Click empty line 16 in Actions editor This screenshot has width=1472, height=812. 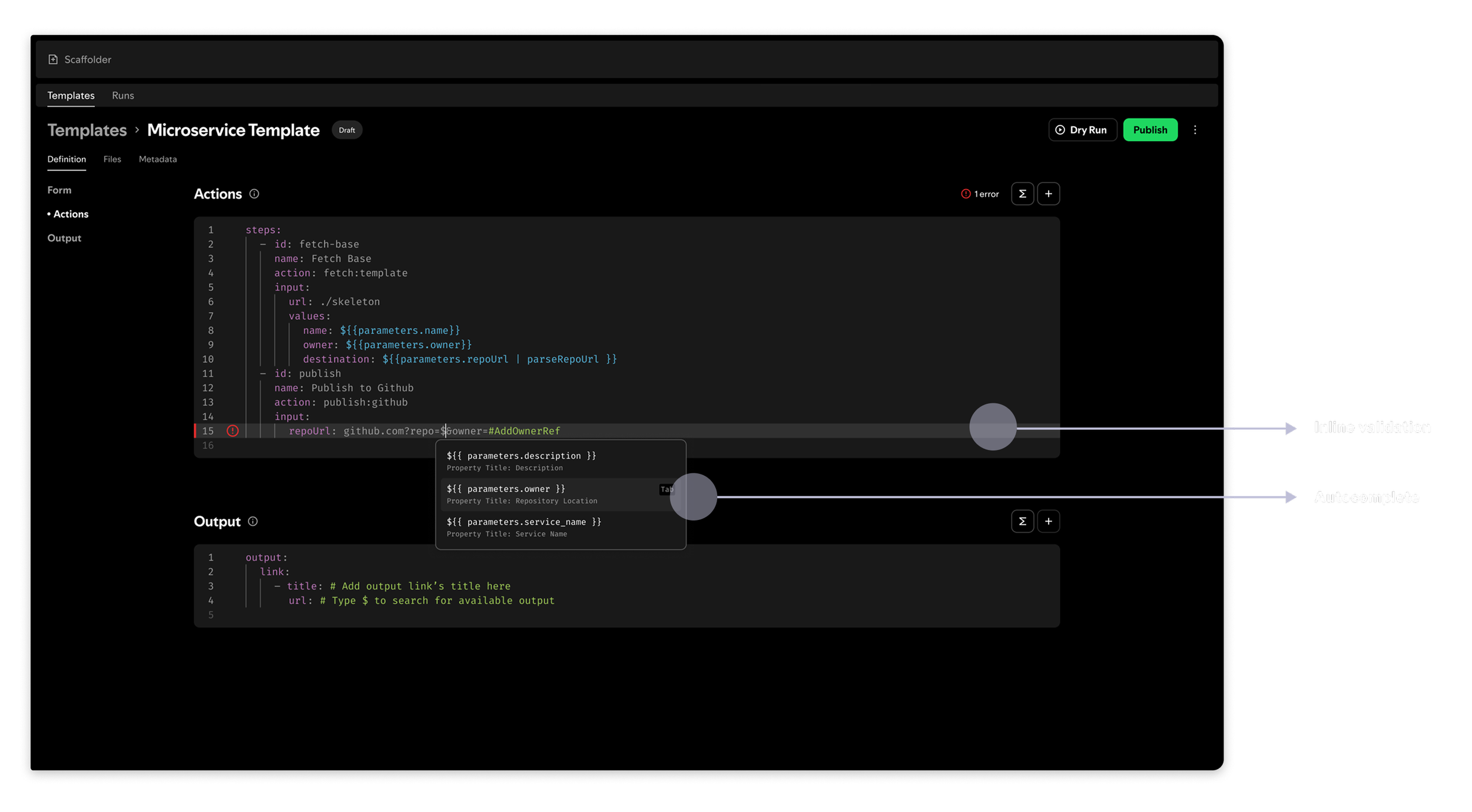click(x=626, y=446)
